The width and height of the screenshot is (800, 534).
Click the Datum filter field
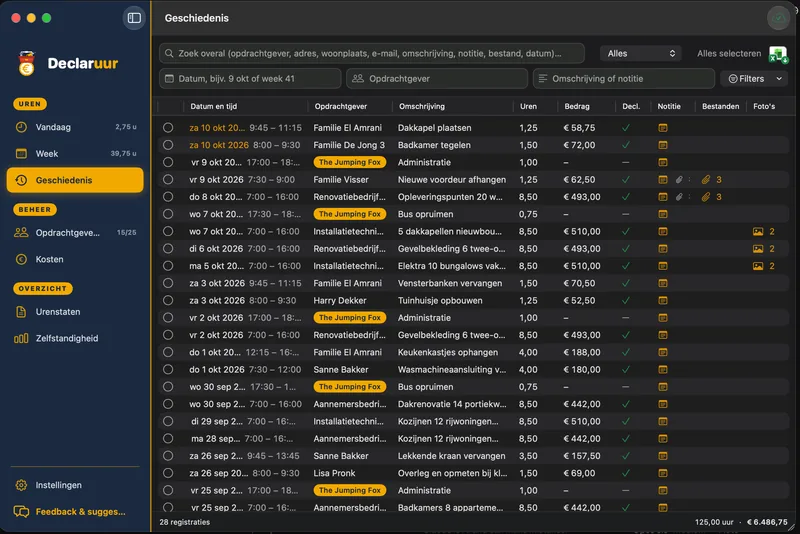pos(250,79)
